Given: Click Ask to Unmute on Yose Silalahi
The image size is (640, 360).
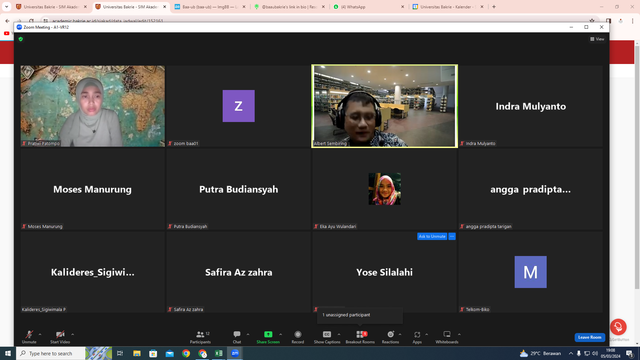Looking at the screenshot, I should point(432,236).
